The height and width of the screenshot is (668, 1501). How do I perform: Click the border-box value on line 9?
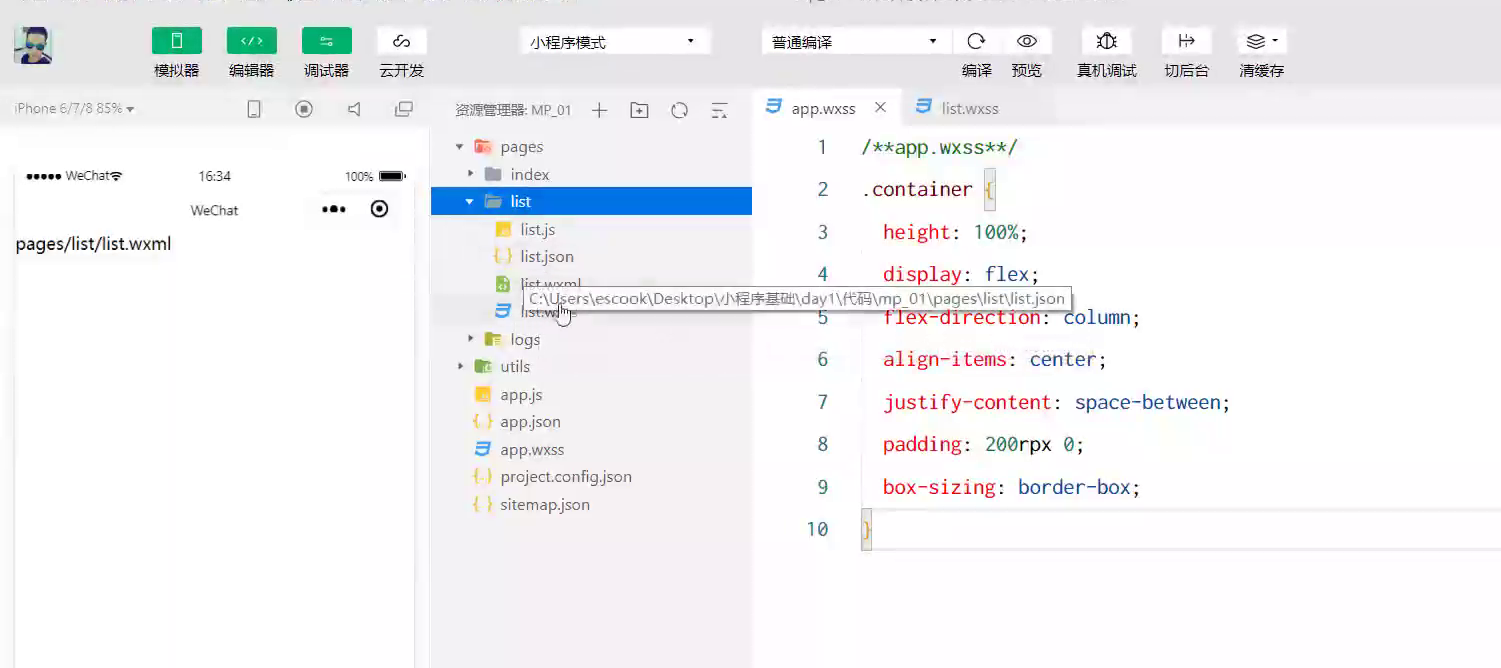tap(1074, 487)
